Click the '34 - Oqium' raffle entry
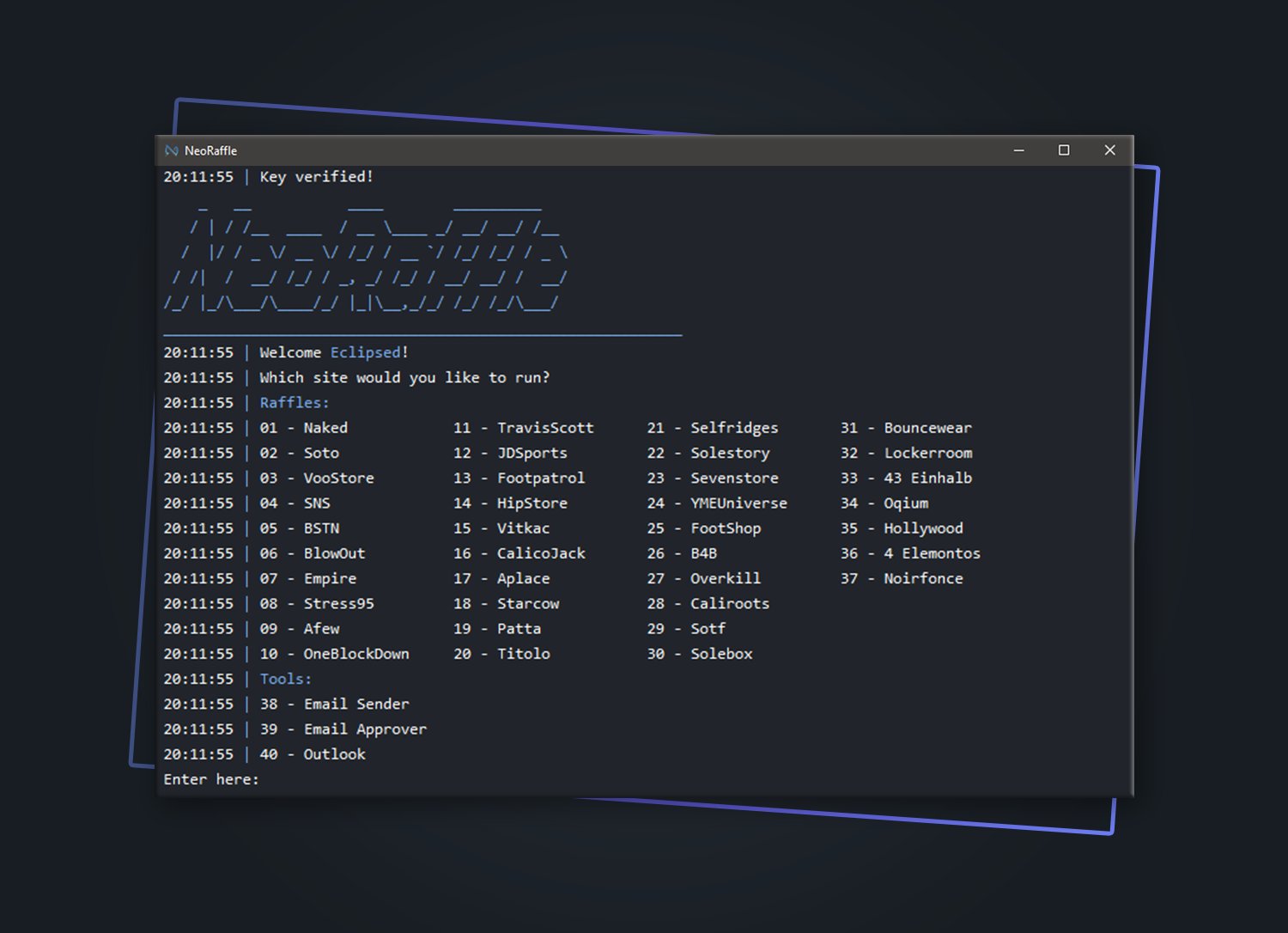Image resolution: width=1288 pixels, height=933 pixels. (x=884, y=503)
